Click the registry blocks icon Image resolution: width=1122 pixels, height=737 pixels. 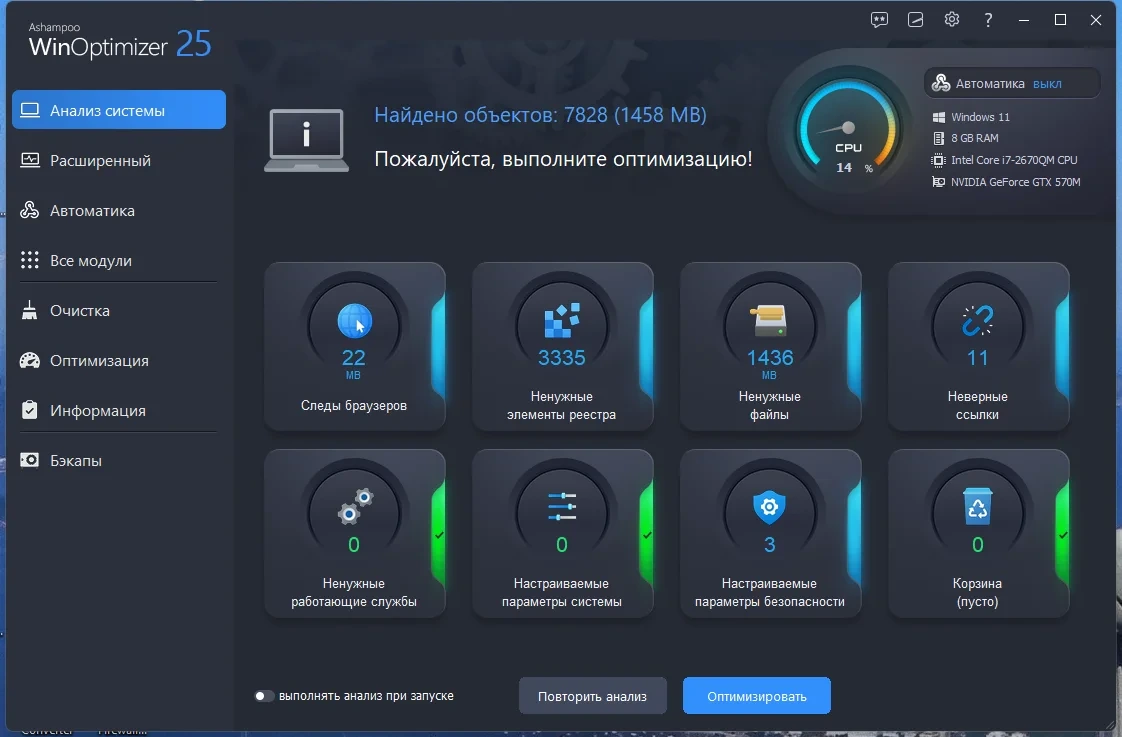pos(562,321)
